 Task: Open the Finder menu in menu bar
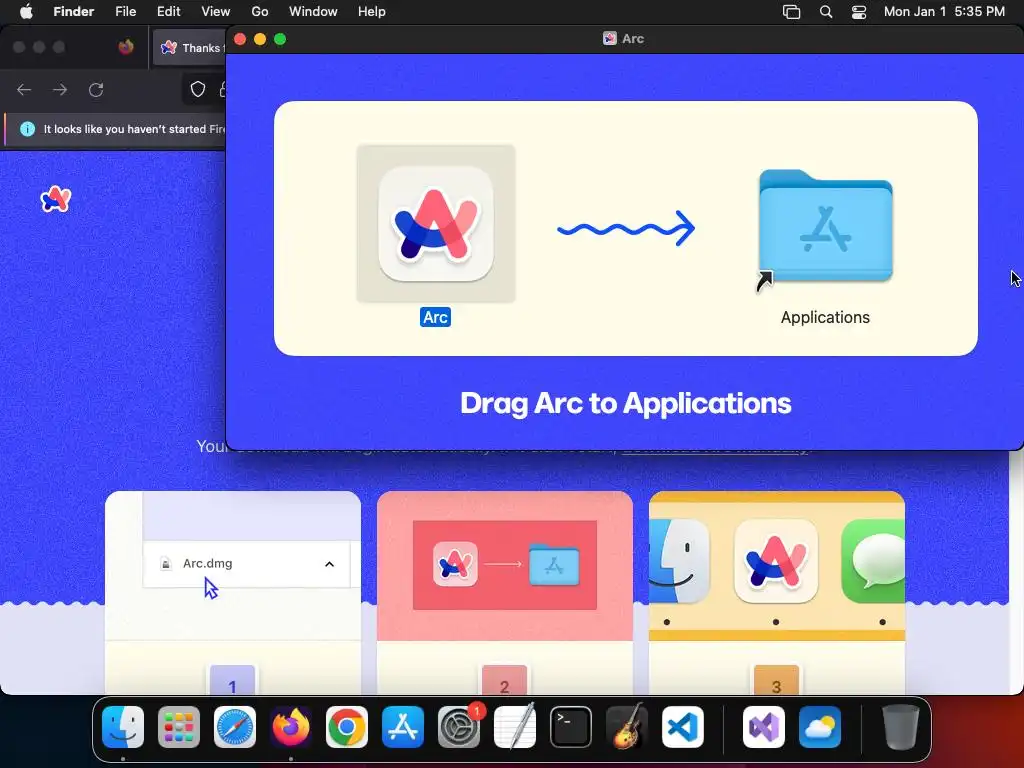73,12
